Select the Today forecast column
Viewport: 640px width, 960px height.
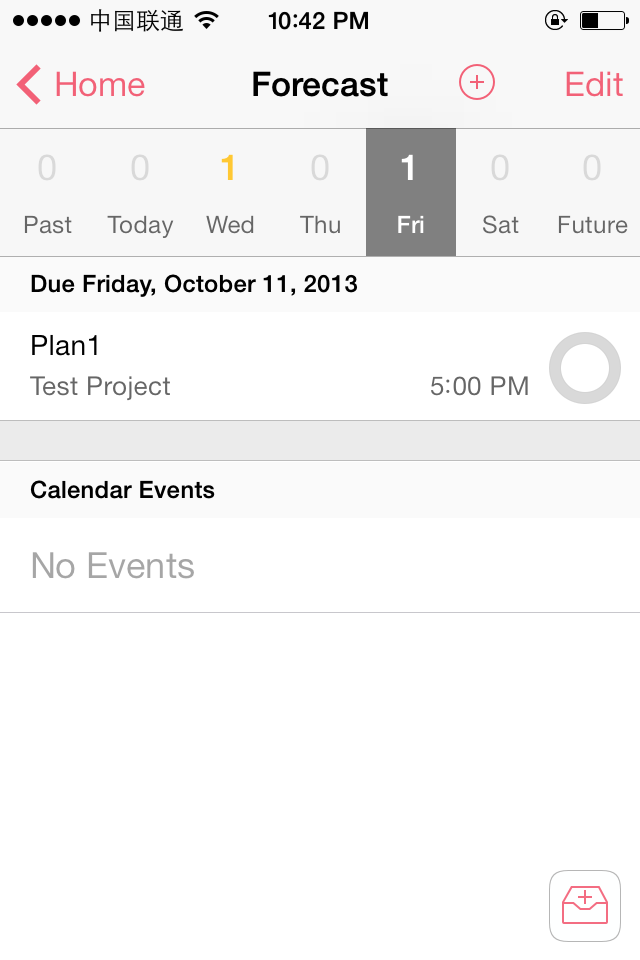click(x=140, y=192)
